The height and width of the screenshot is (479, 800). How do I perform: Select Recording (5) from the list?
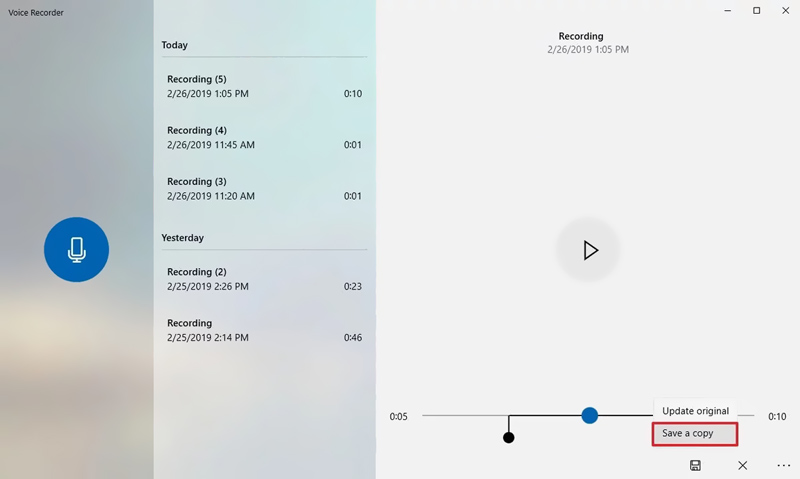tap(264, 86)
